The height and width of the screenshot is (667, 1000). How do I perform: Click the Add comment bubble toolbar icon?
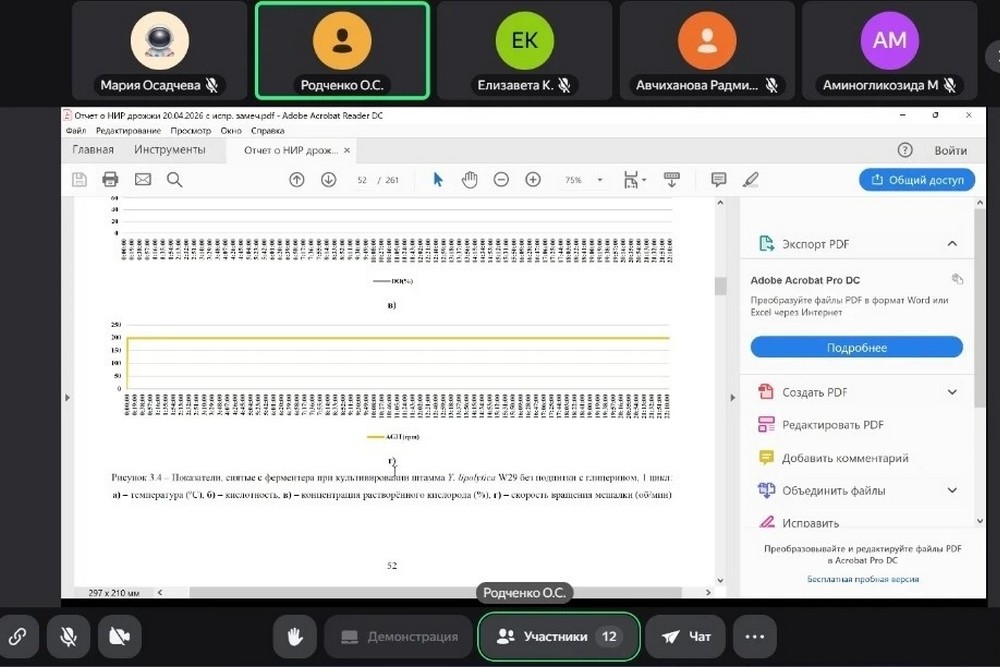click(x=719, y=180)
